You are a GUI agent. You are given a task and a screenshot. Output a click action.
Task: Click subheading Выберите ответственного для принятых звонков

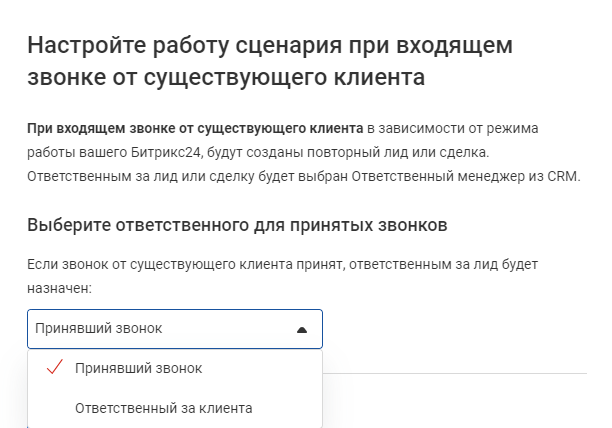coord(236,224)
